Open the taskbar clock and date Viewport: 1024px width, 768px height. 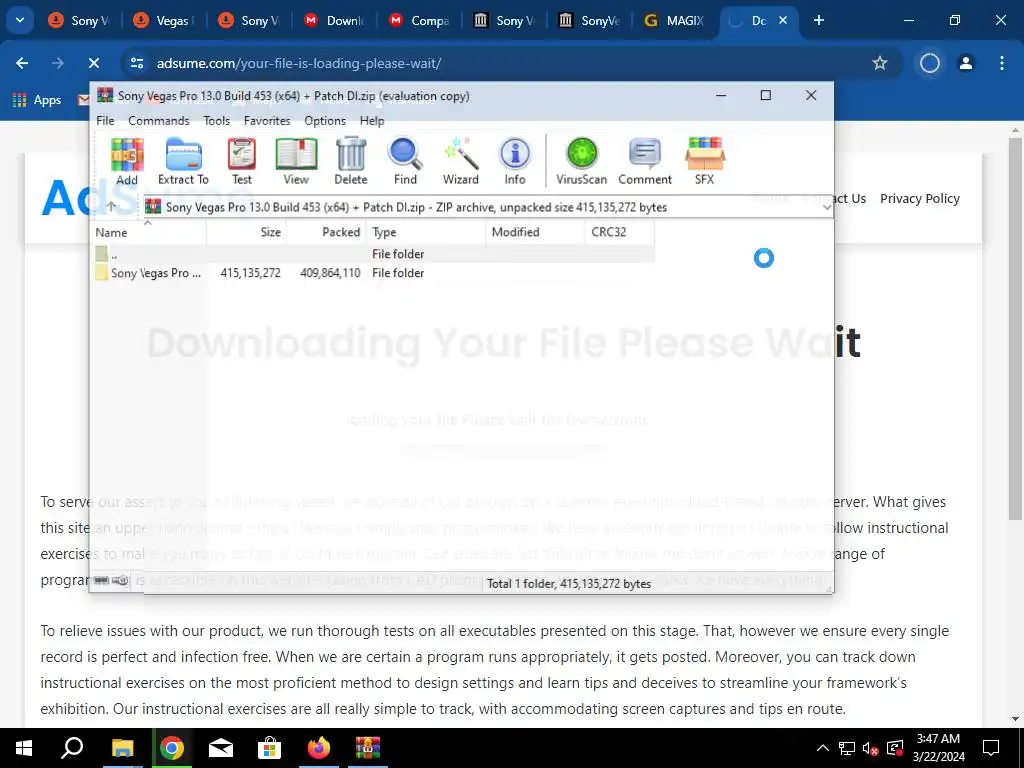click(938, 748)
